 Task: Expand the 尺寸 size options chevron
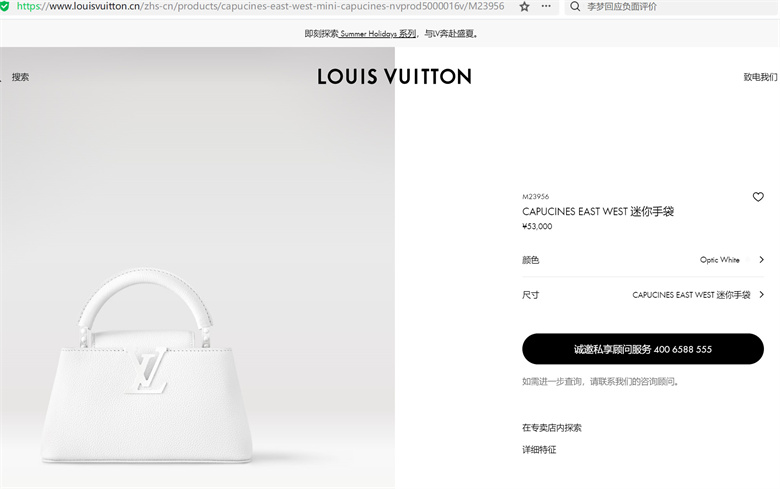(761, 294)
